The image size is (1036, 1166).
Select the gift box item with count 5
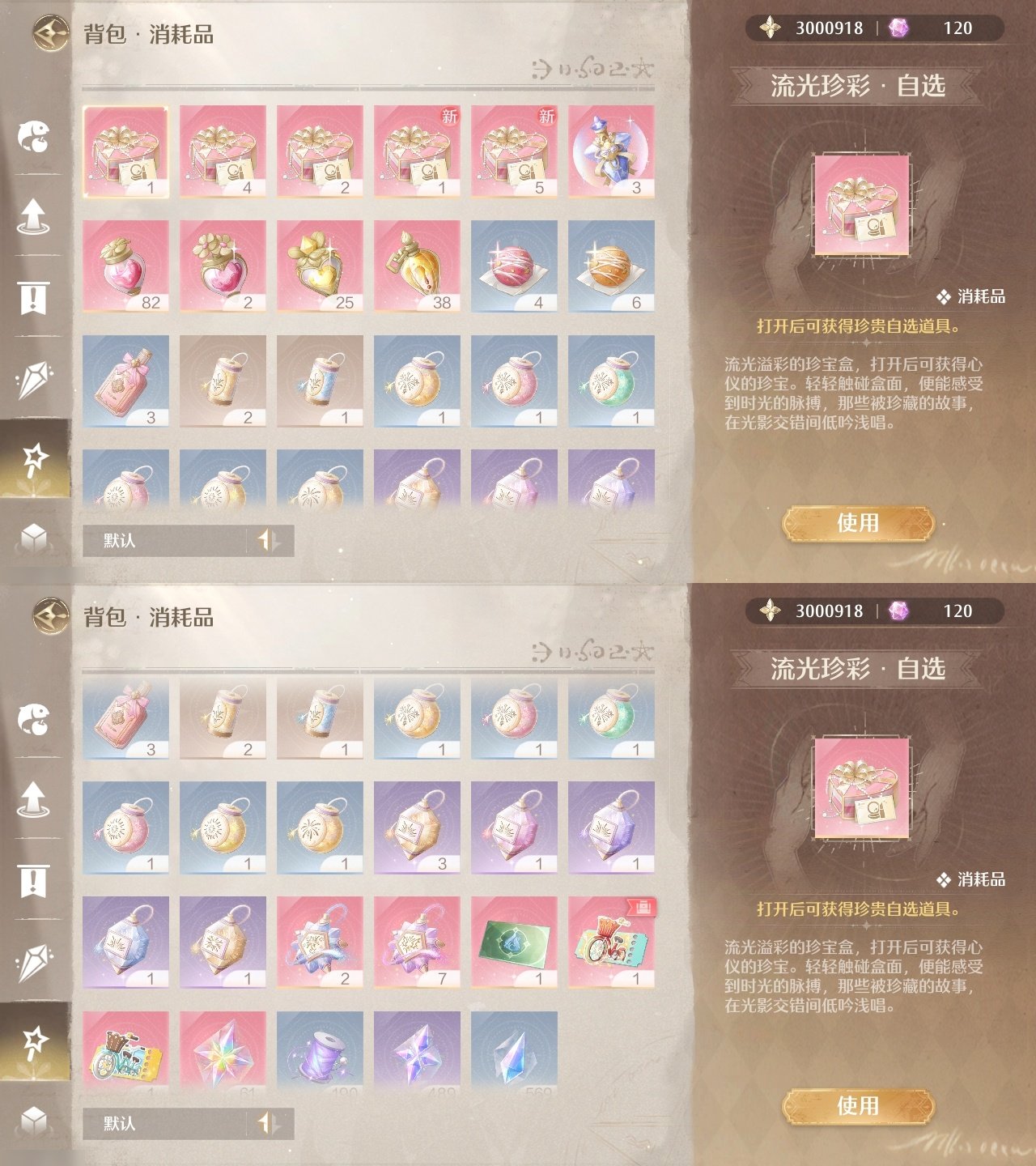click(x=514, y=151)
